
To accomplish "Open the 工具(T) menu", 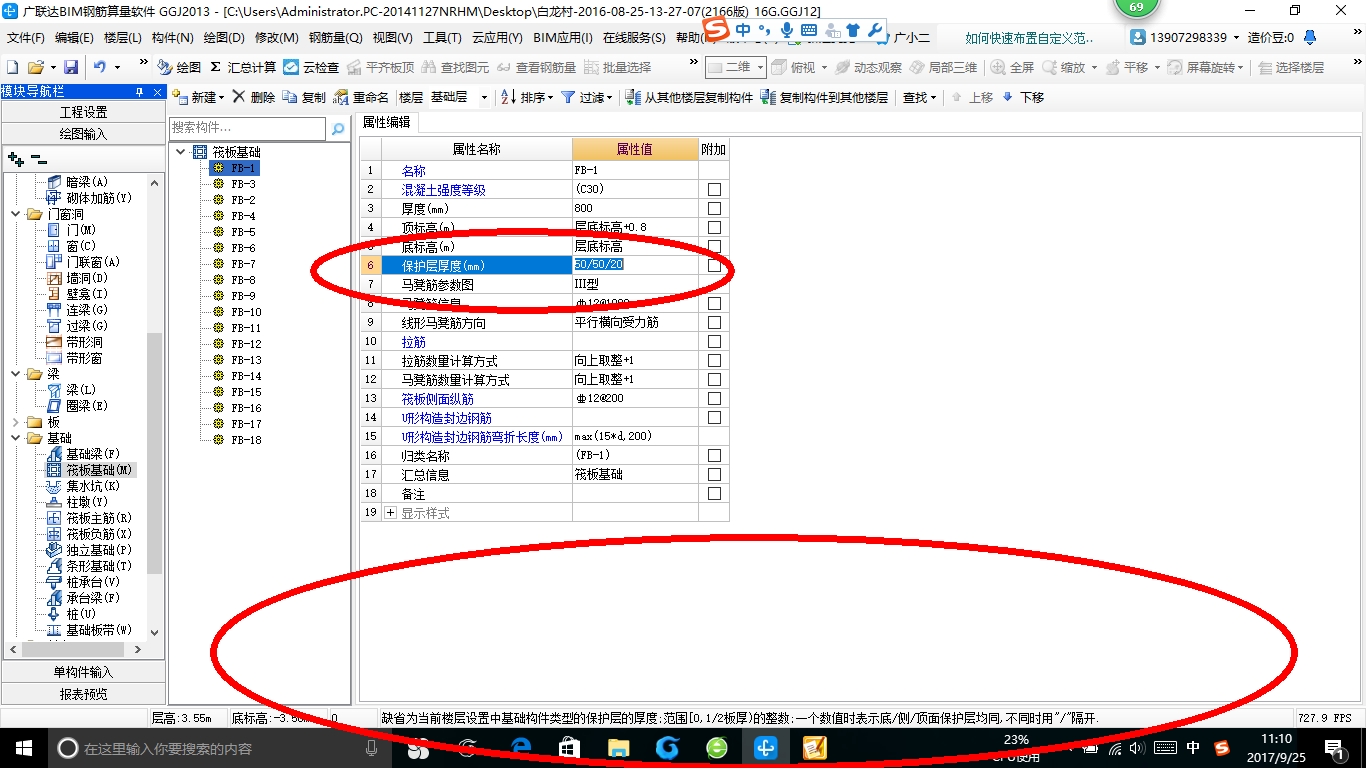I will (442, 37).
